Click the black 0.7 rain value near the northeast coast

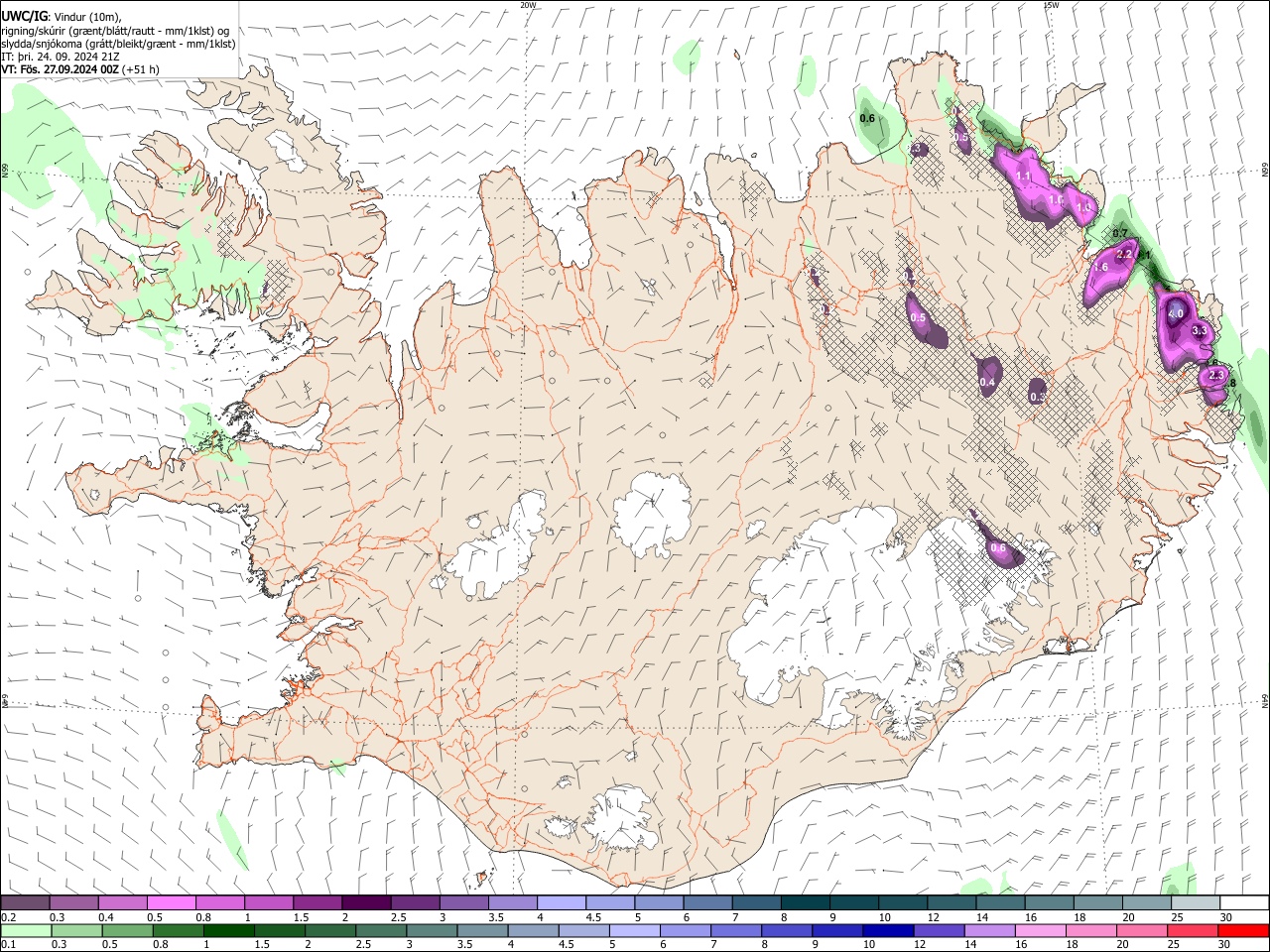click(1121, 233)
